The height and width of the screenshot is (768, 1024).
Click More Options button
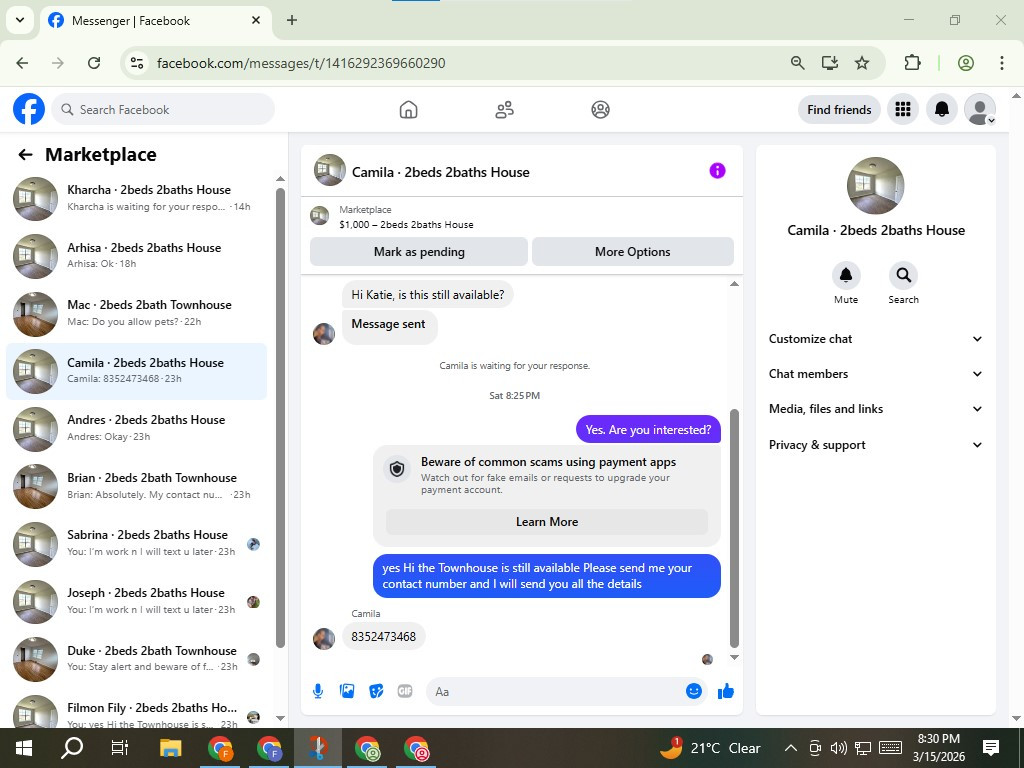click(633, 251)
